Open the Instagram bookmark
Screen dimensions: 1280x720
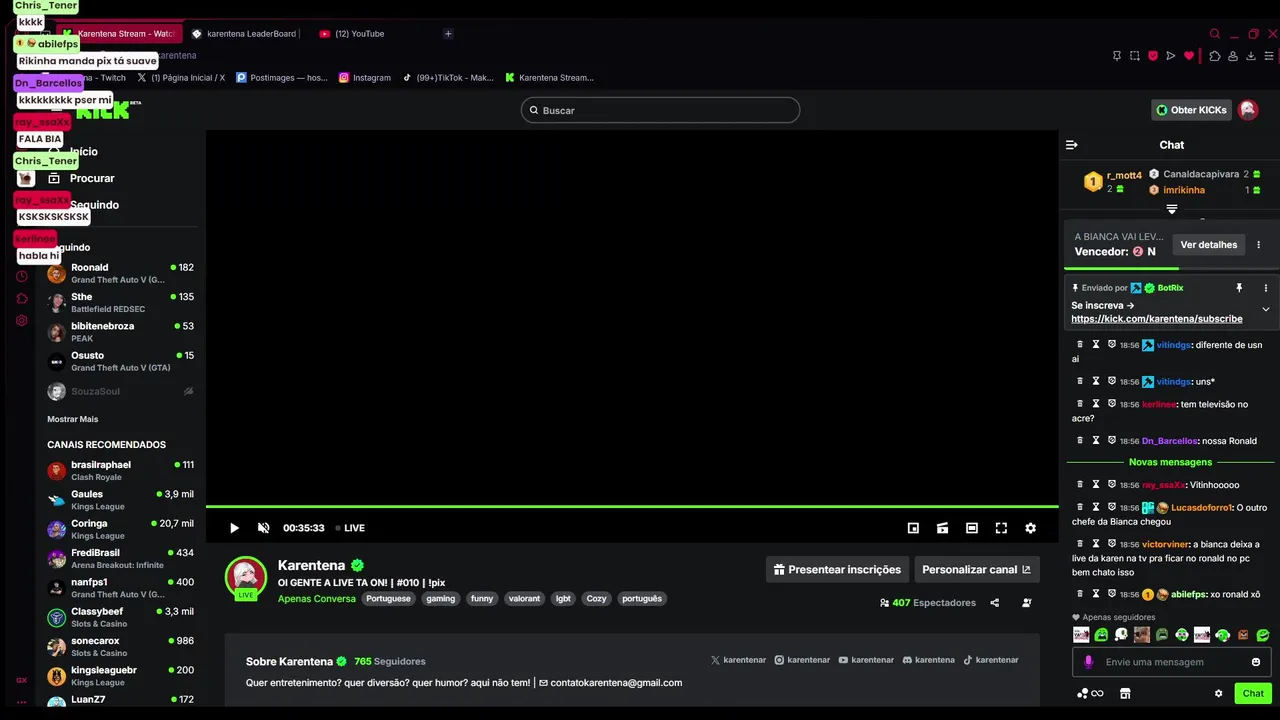click(365, 77)
